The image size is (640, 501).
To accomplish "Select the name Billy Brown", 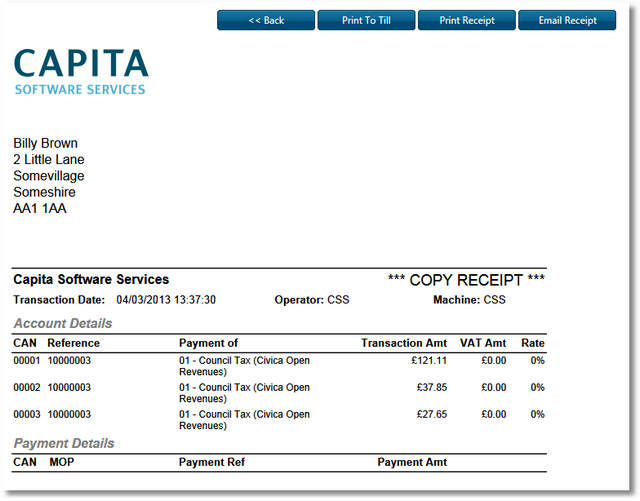I will coord(45,143).
